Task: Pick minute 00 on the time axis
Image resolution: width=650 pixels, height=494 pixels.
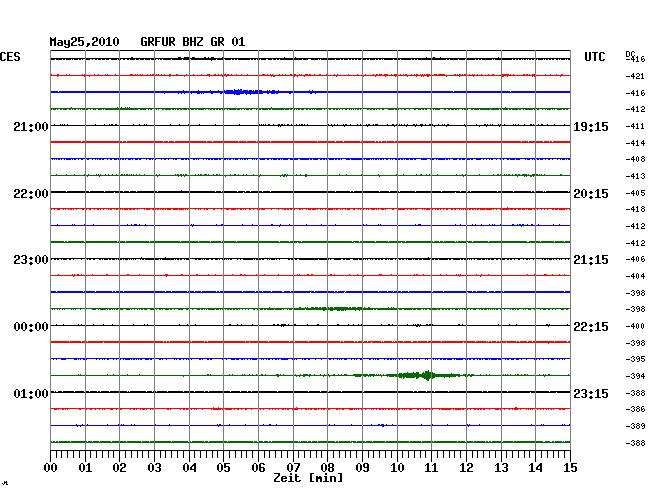Action: tap(51, 467)
